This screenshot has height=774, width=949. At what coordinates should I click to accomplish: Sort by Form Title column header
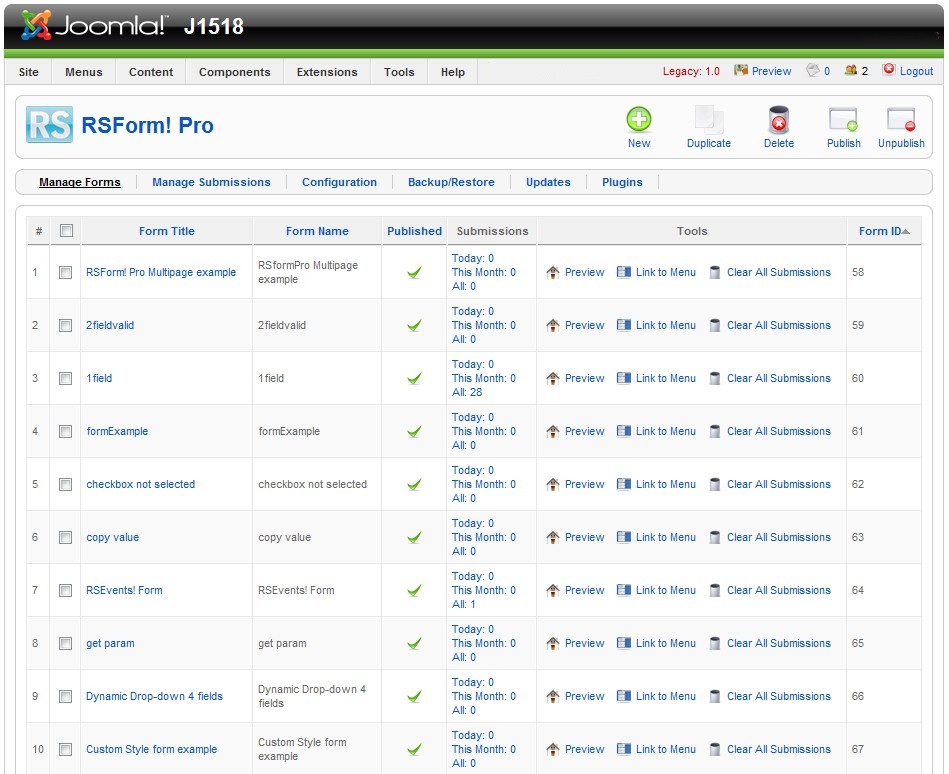click(x=166, y=231)
